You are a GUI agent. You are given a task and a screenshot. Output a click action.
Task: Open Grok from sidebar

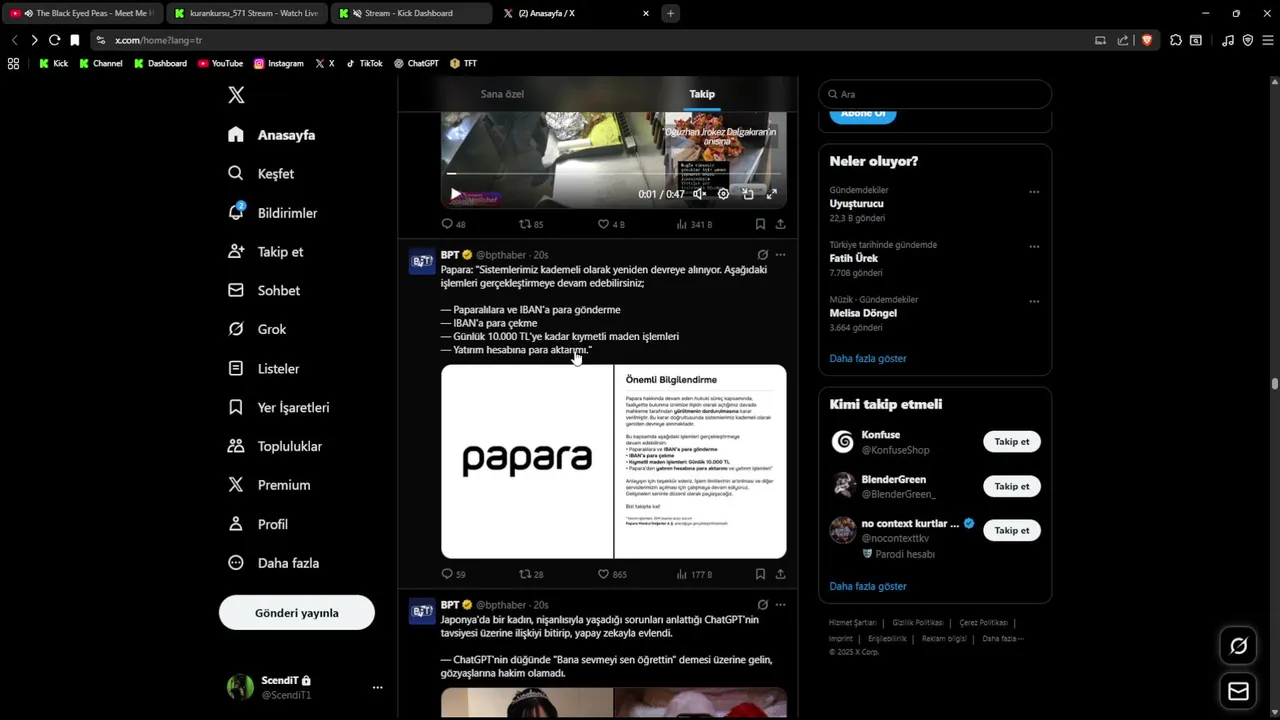coord(257,329)
